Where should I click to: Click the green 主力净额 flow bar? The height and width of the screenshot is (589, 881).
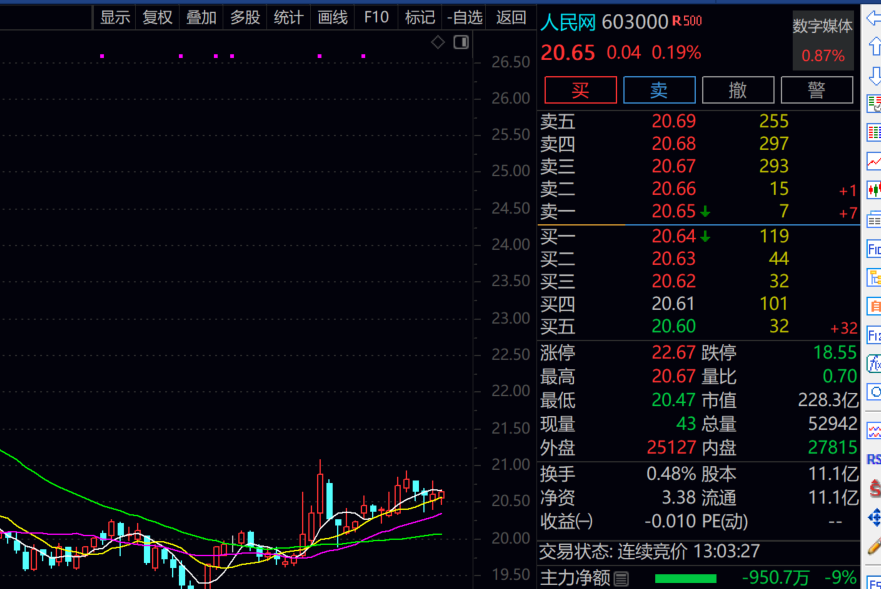click(686, 578)
